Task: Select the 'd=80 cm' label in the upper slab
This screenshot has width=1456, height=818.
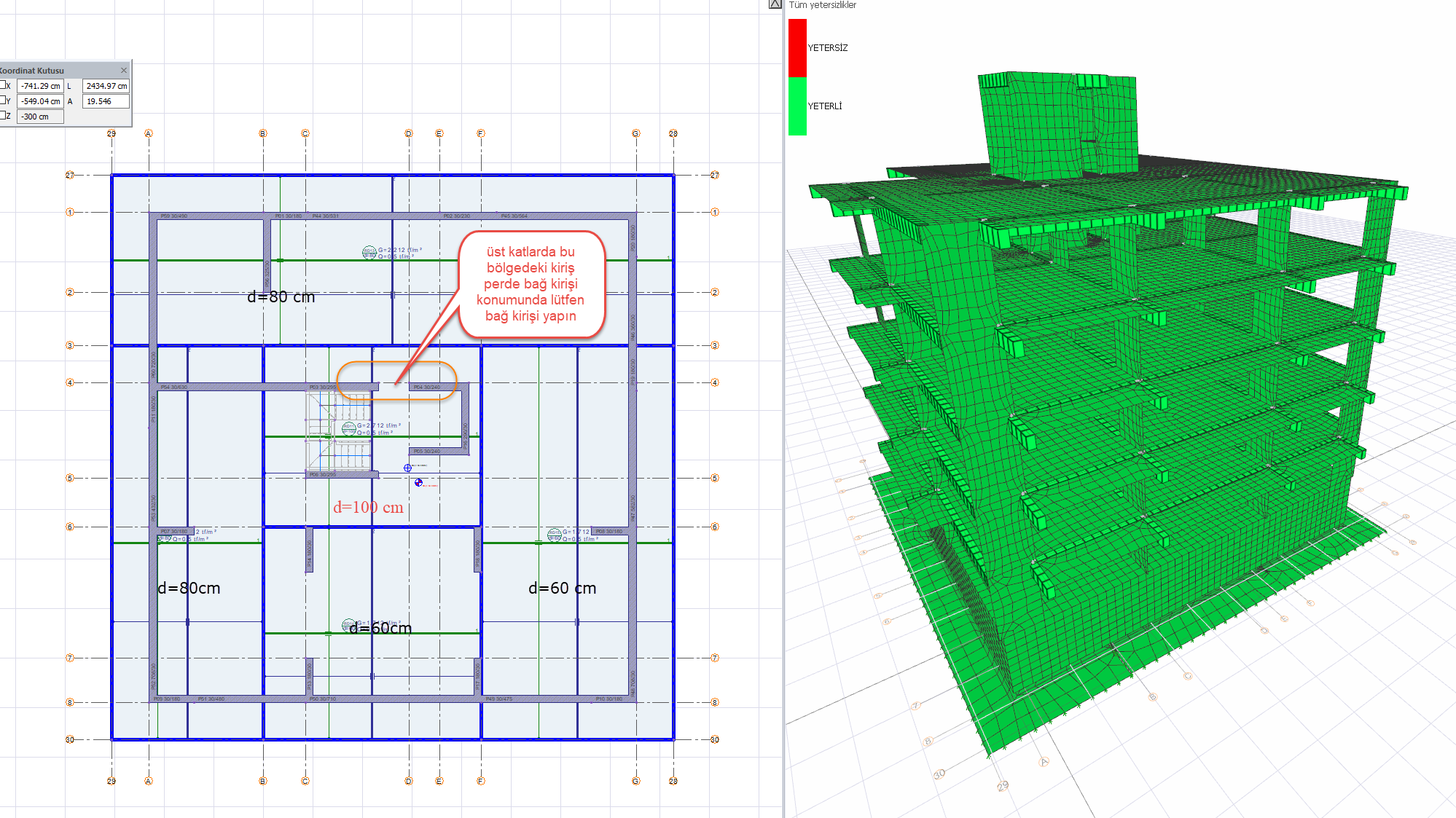Action: pos(281,297)
